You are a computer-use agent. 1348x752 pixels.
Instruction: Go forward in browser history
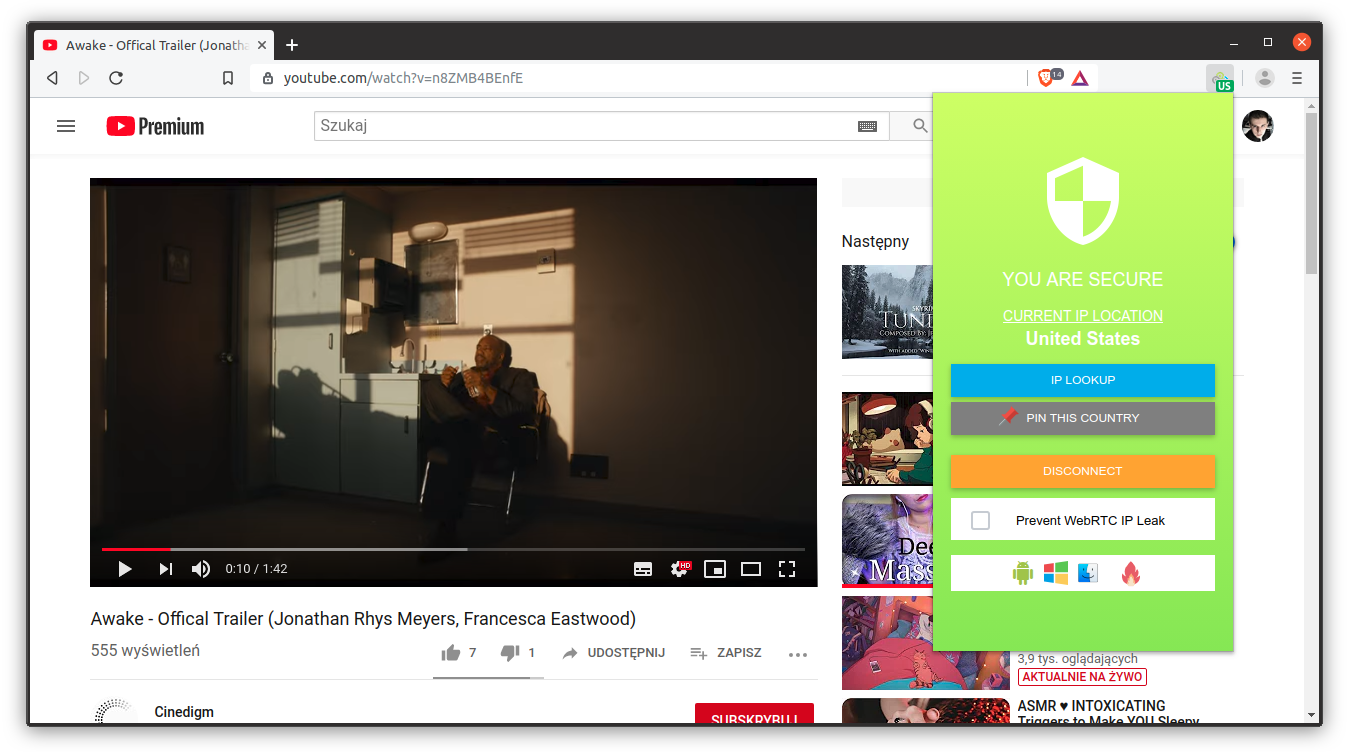click(x=84, y=78)
